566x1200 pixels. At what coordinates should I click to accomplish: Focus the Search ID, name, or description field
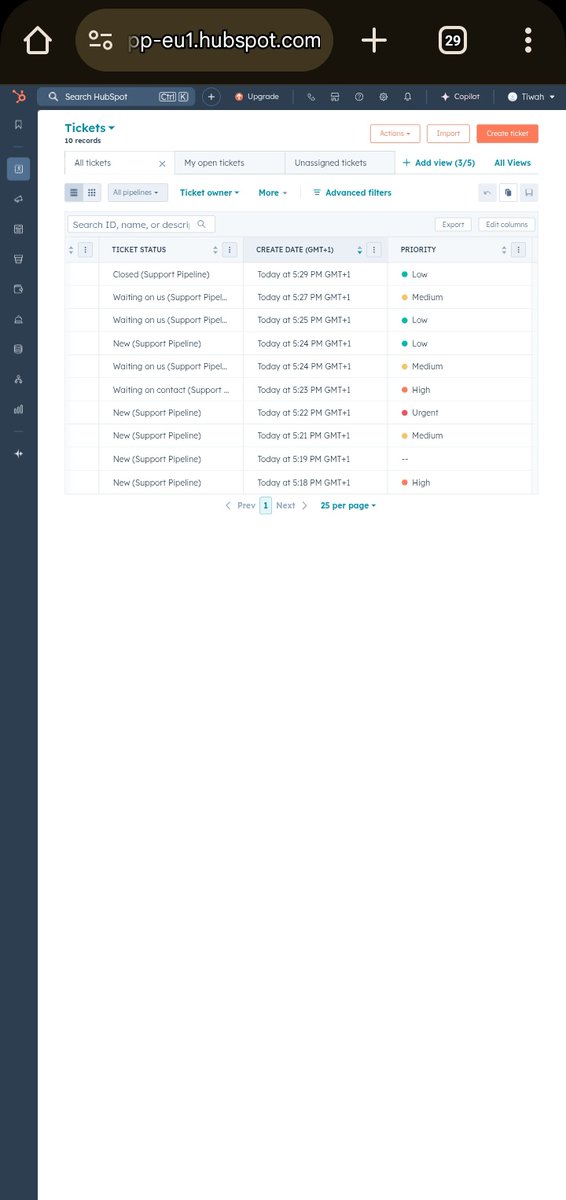pyautogui.click(x=140, y=225)
